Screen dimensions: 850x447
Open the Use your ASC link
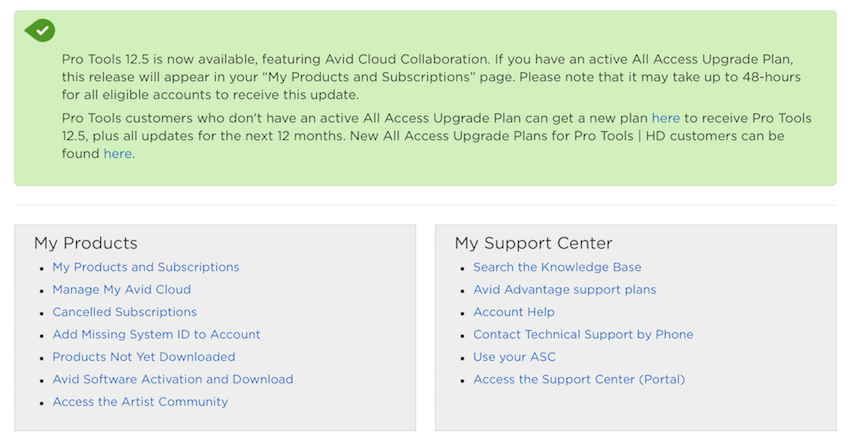[x=514, y=357]
